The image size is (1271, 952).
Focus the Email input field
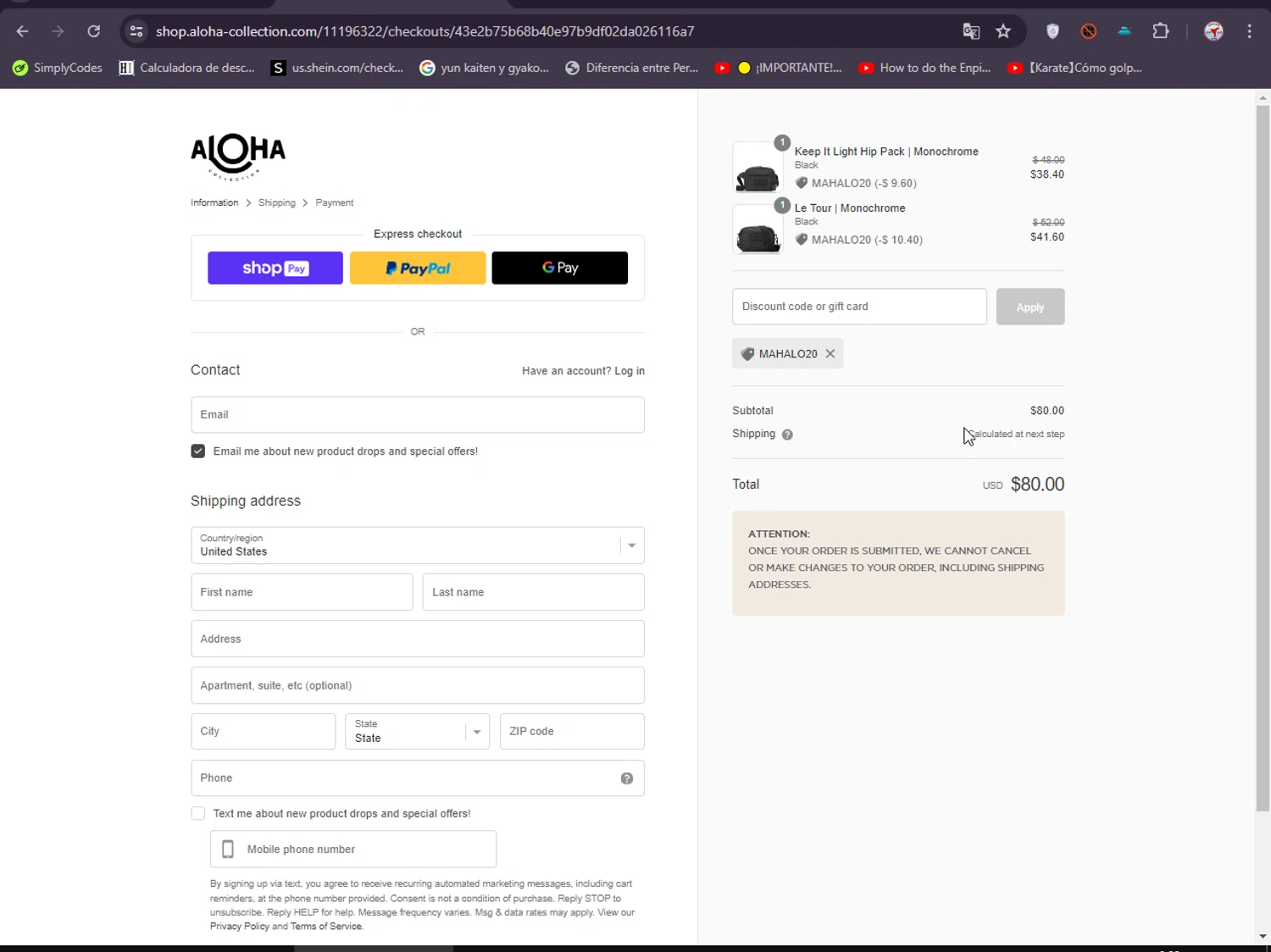pyautogui.click(x=418, y=415)
